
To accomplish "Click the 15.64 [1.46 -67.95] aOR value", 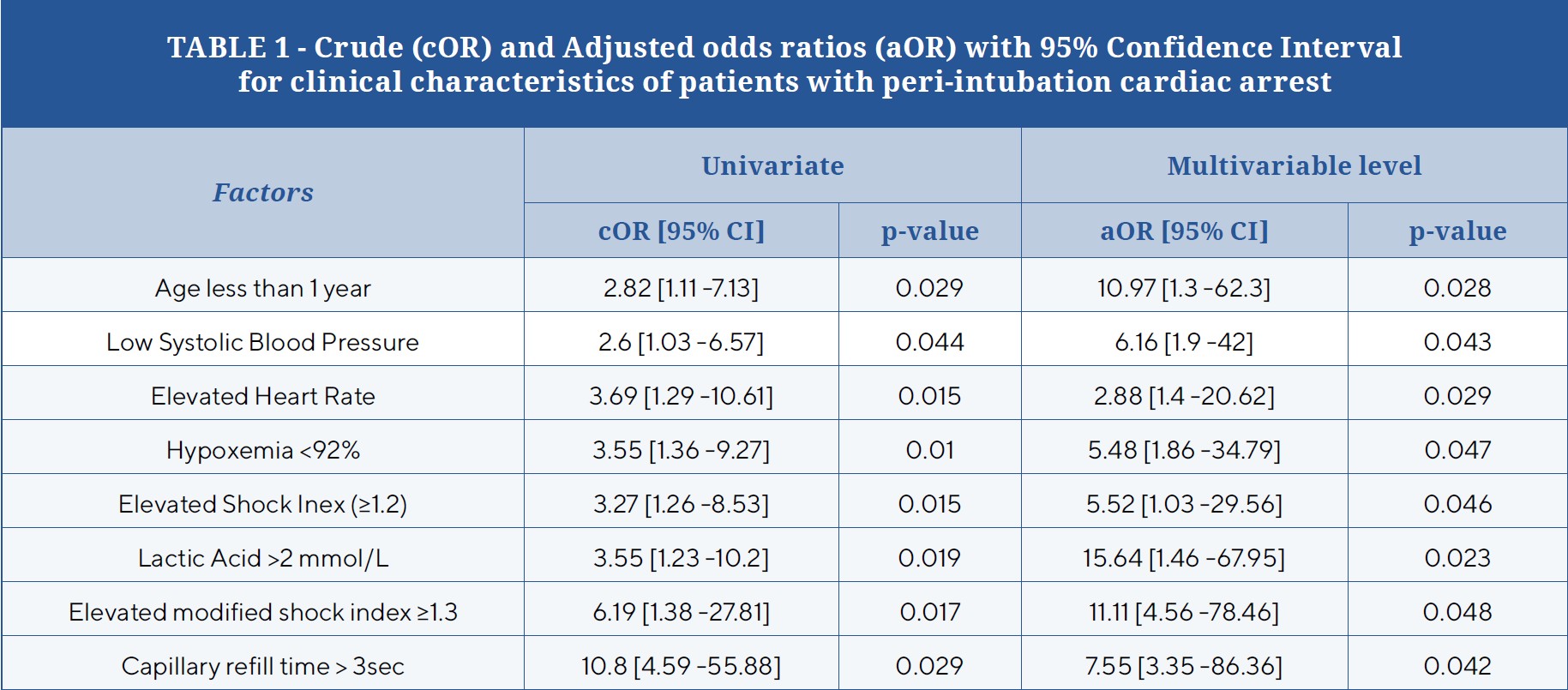I will click(x=1184, y=558).
